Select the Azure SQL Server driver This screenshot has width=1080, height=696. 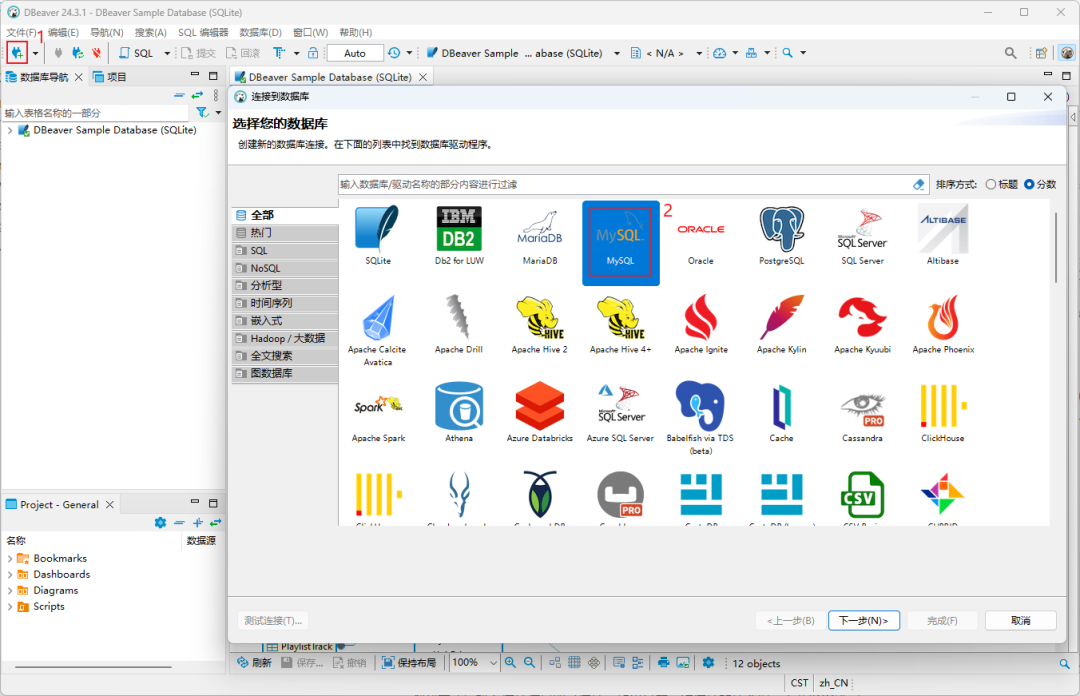pos(621,413)
